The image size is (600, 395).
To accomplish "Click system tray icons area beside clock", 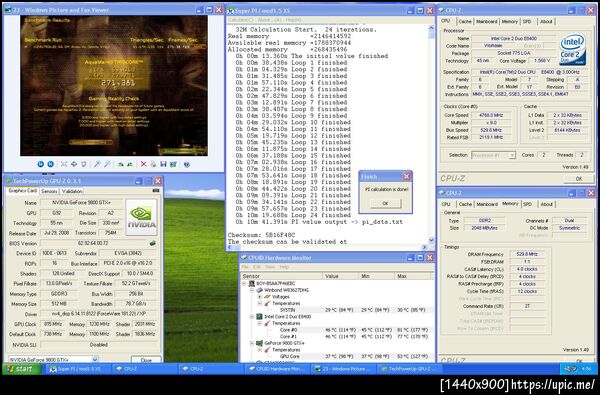I will [x=572, y=369].
